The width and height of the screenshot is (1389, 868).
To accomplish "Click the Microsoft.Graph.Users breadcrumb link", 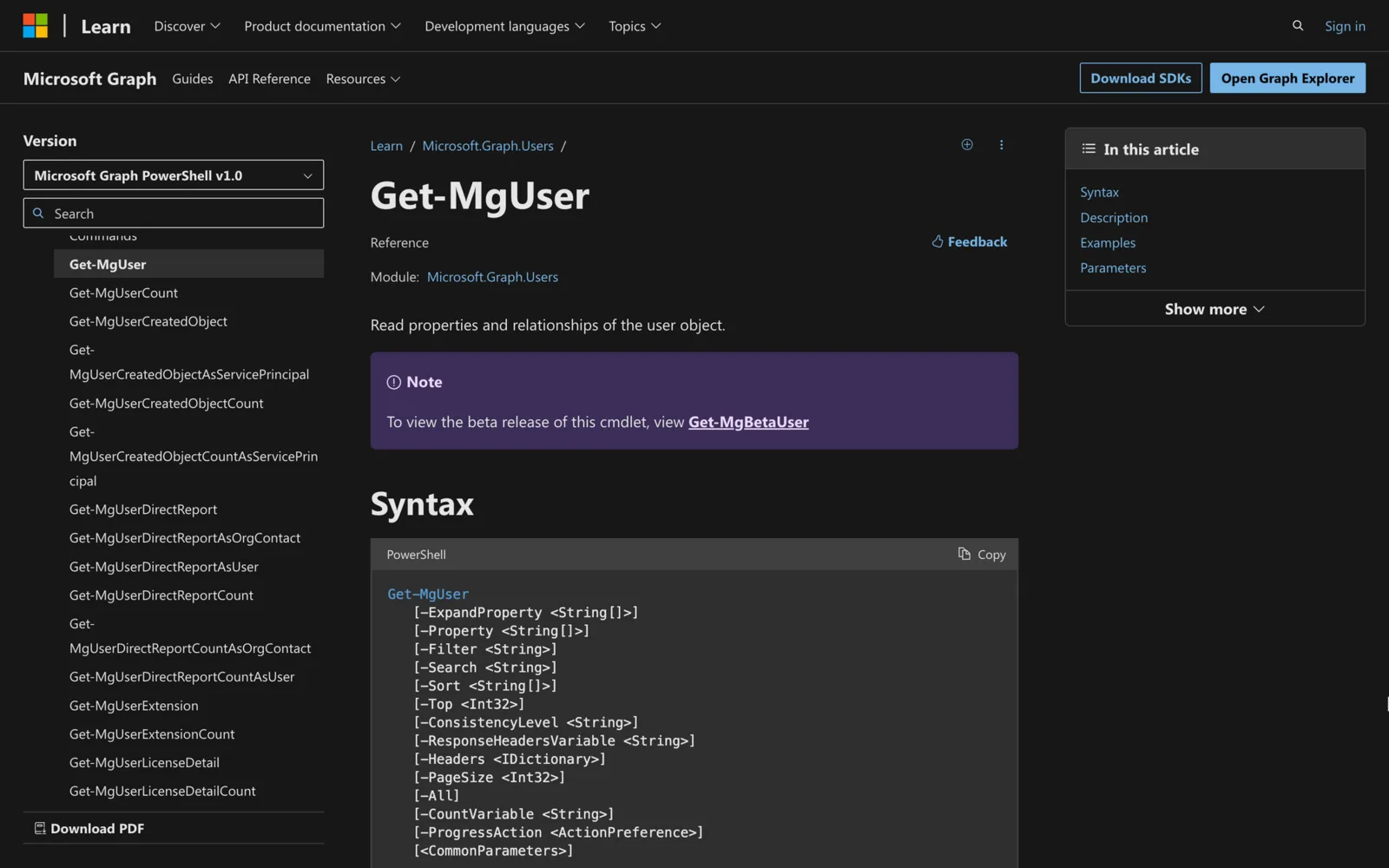I will (488, 146).
